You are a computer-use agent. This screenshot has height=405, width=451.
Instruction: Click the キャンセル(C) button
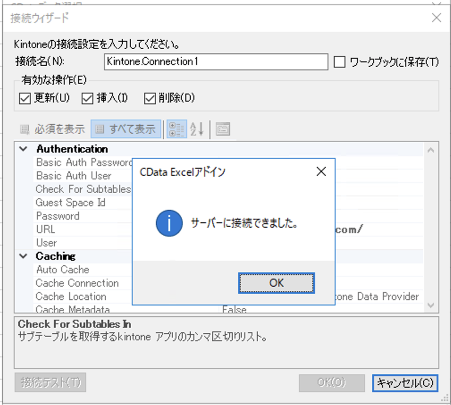tap(405, 383)
